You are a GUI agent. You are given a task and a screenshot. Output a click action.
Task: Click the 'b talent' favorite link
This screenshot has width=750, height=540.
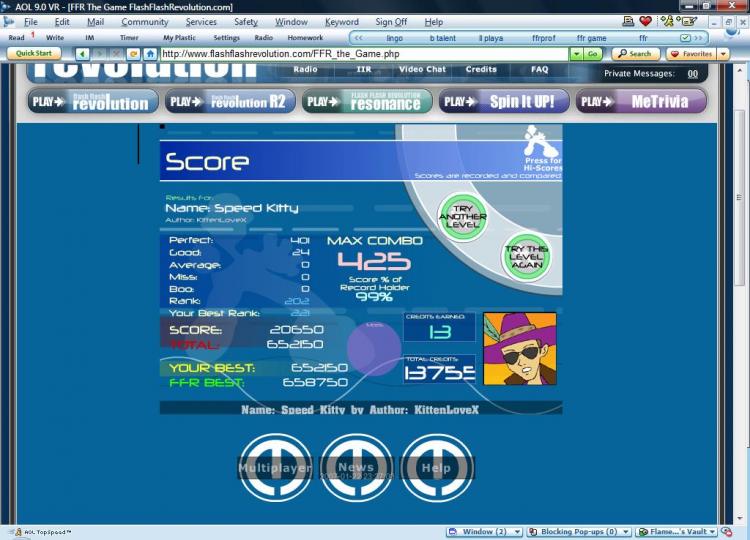[x=442, y=38]
